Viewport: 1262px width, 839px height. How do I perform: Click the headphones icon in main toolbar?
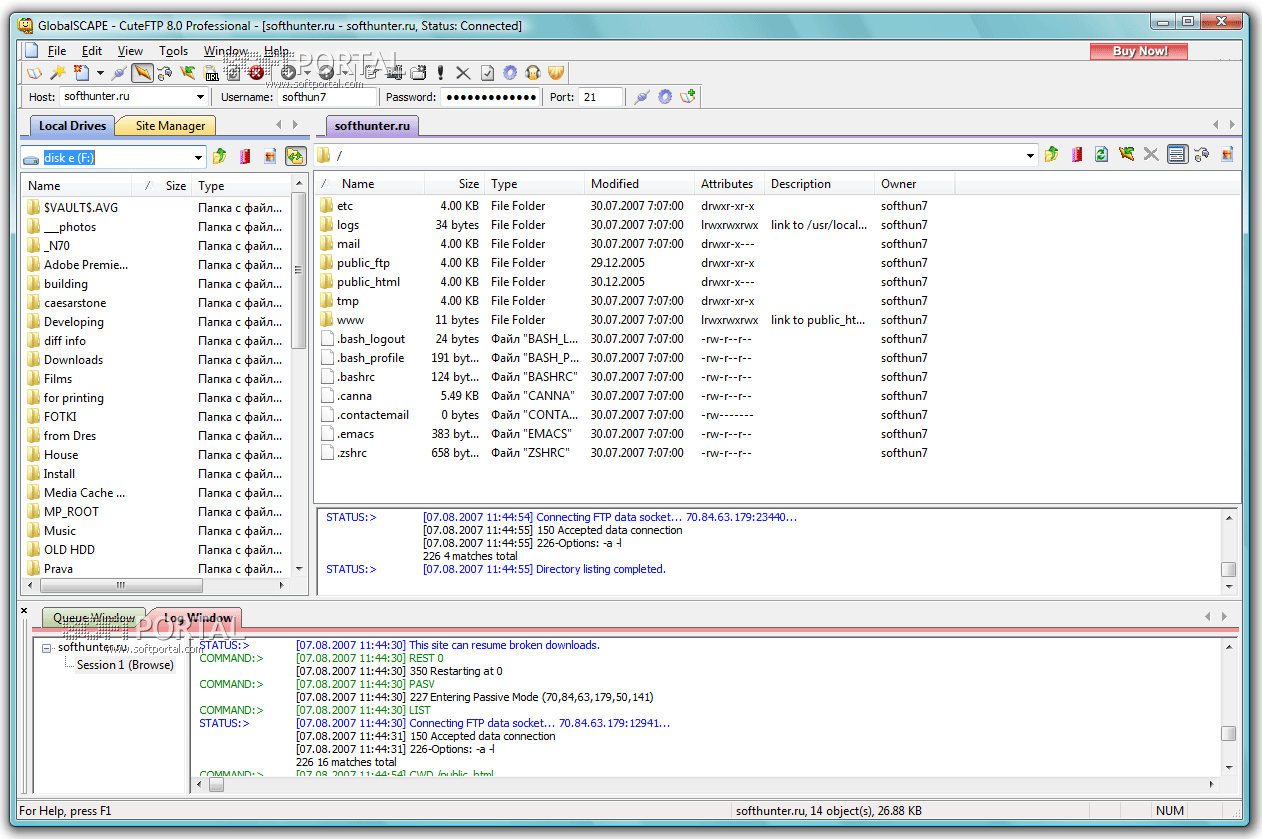click(x=533, y=73)
